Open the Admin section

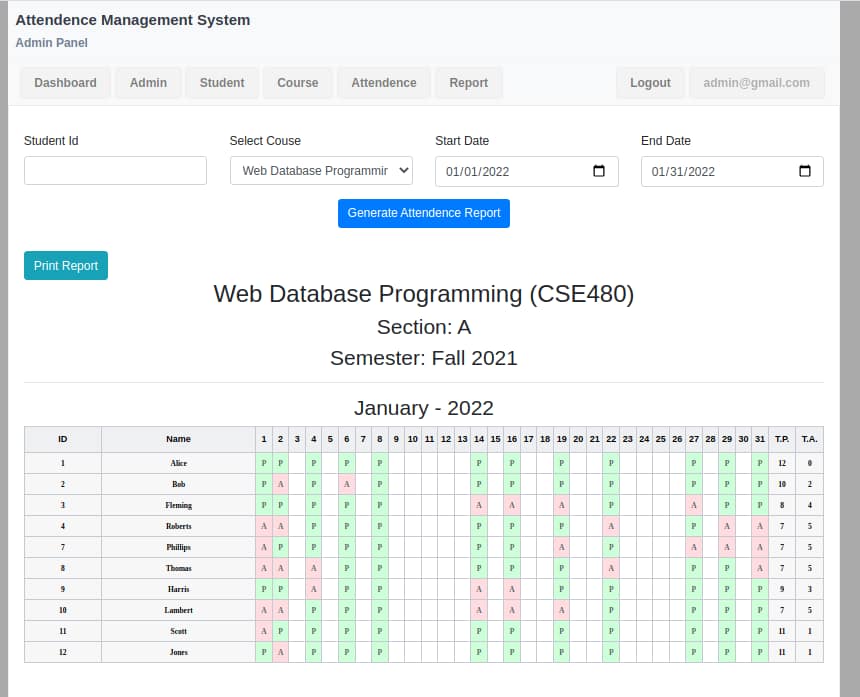[x=148, y=83]
